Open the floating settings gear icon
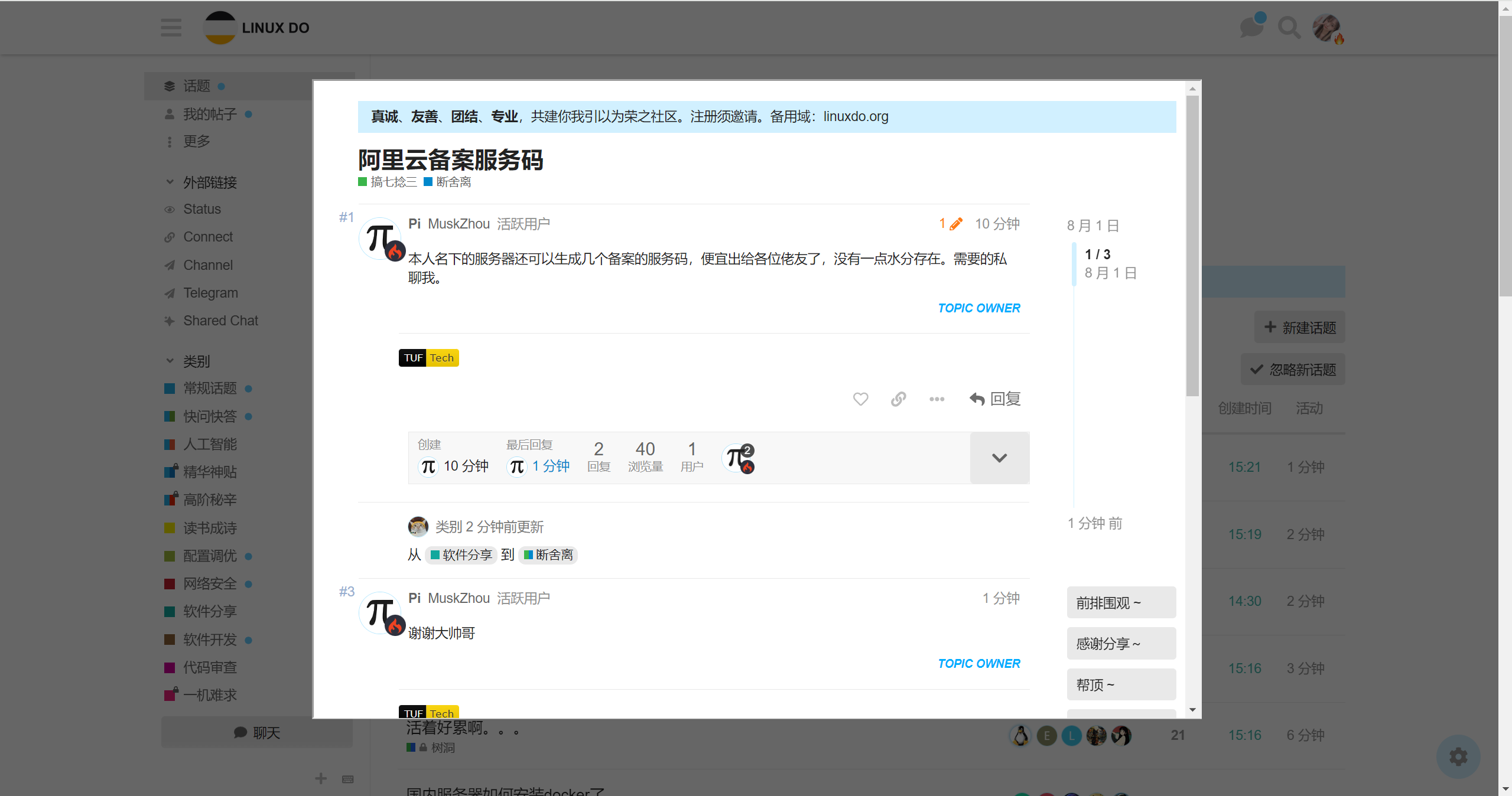1512x796 pixels. click(x=1458, y=756)
